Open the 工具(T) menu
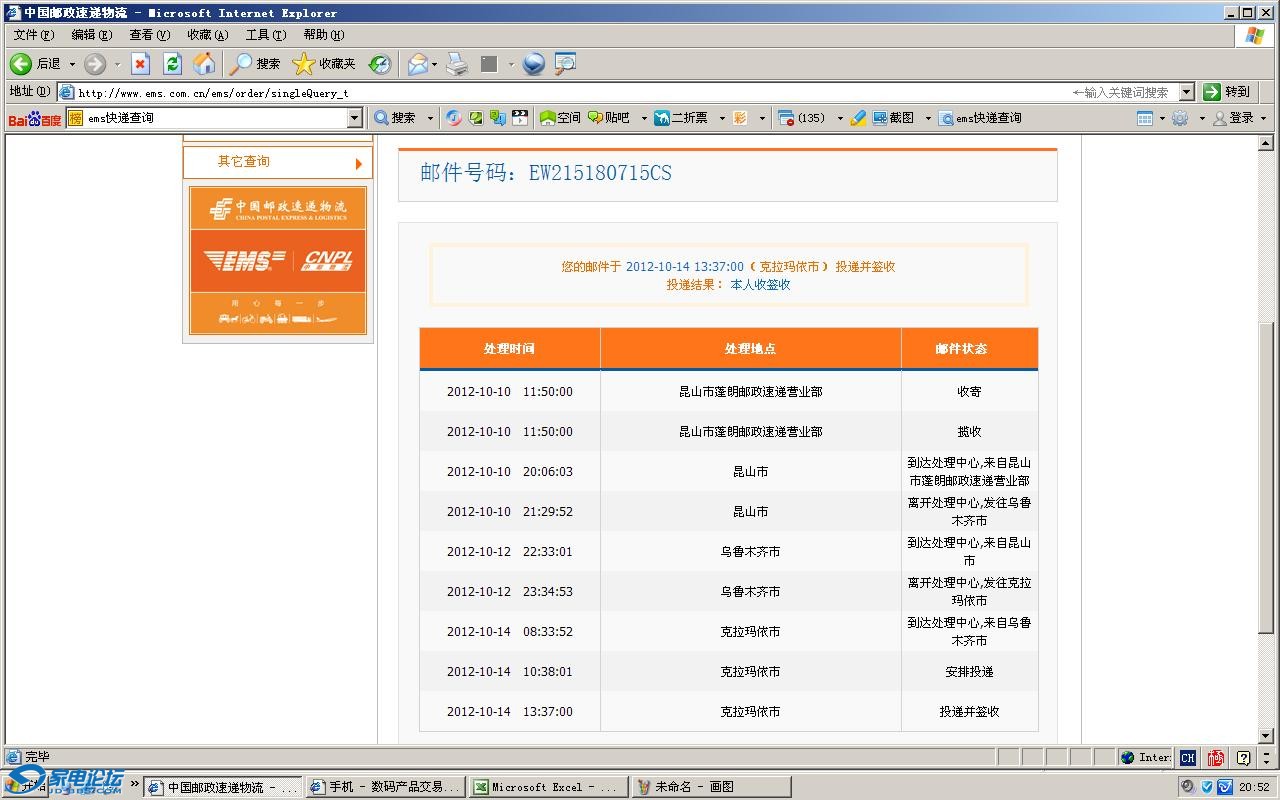Image resolution: width=1280 pixels, height=800 pixels. click(x=265, y=35)
